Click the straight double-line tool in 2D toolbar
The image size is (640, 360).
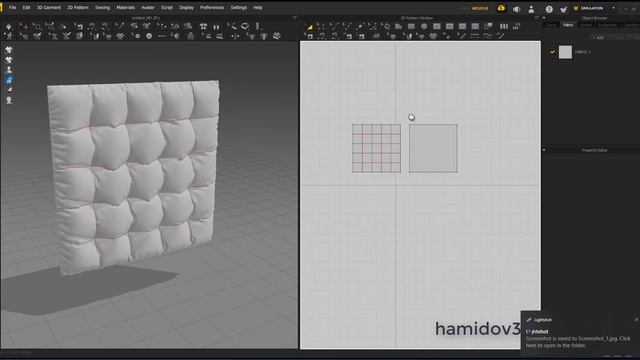click(x=474, y=36)
